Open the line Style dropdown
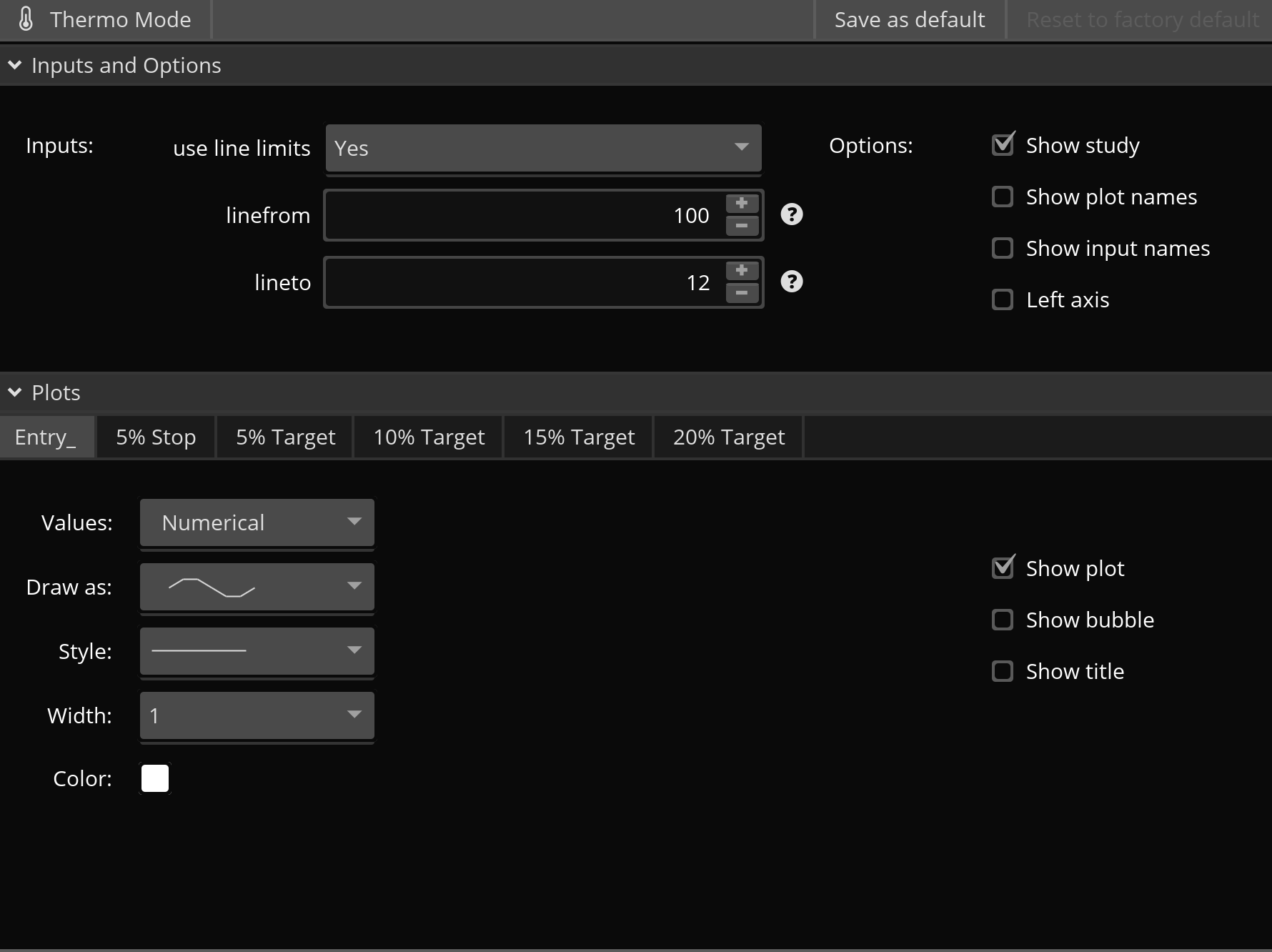The height and width of the screenshot is (952, 1272). tap(257, 651)
